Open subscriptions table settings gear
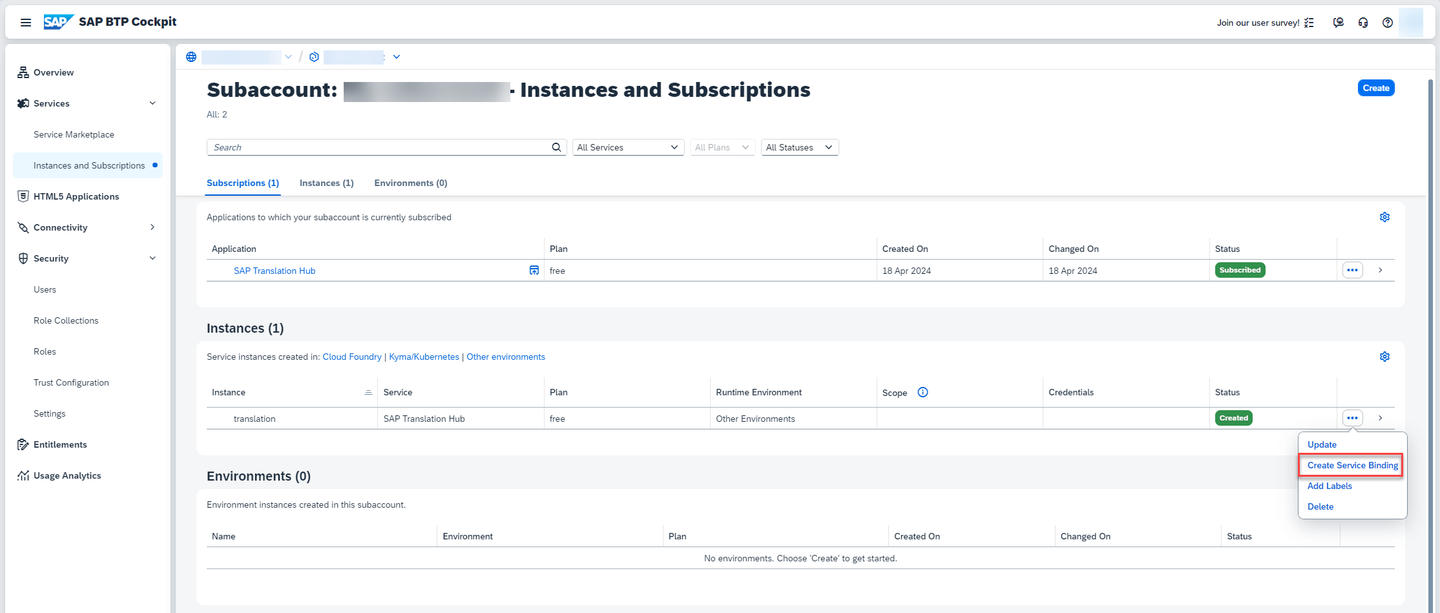Image resolution: width=1440 pixels, height=613 pixels. [x=1385, y=217]
